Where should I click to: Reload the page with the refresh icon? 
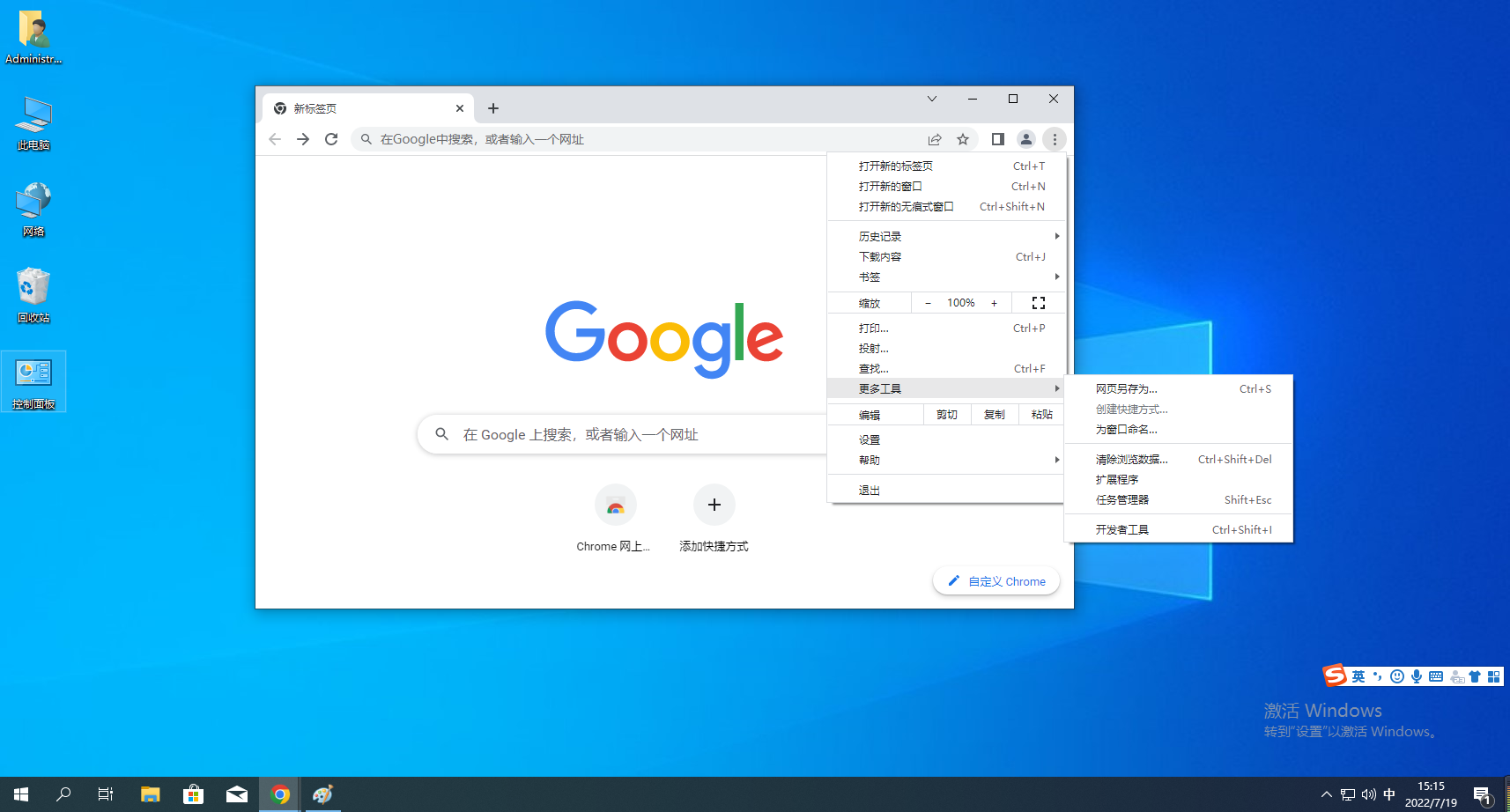point(331,139)
